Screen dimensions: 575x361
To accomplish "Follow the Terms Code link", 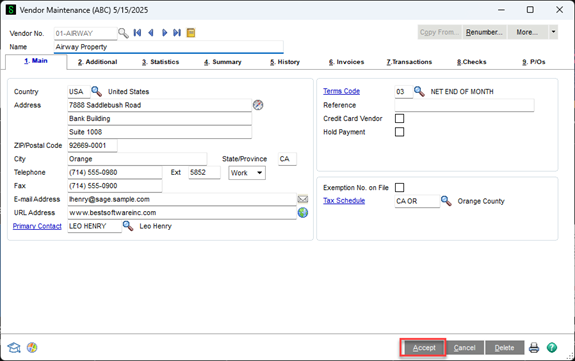I will pyautogui.click(x=341, y=91).
